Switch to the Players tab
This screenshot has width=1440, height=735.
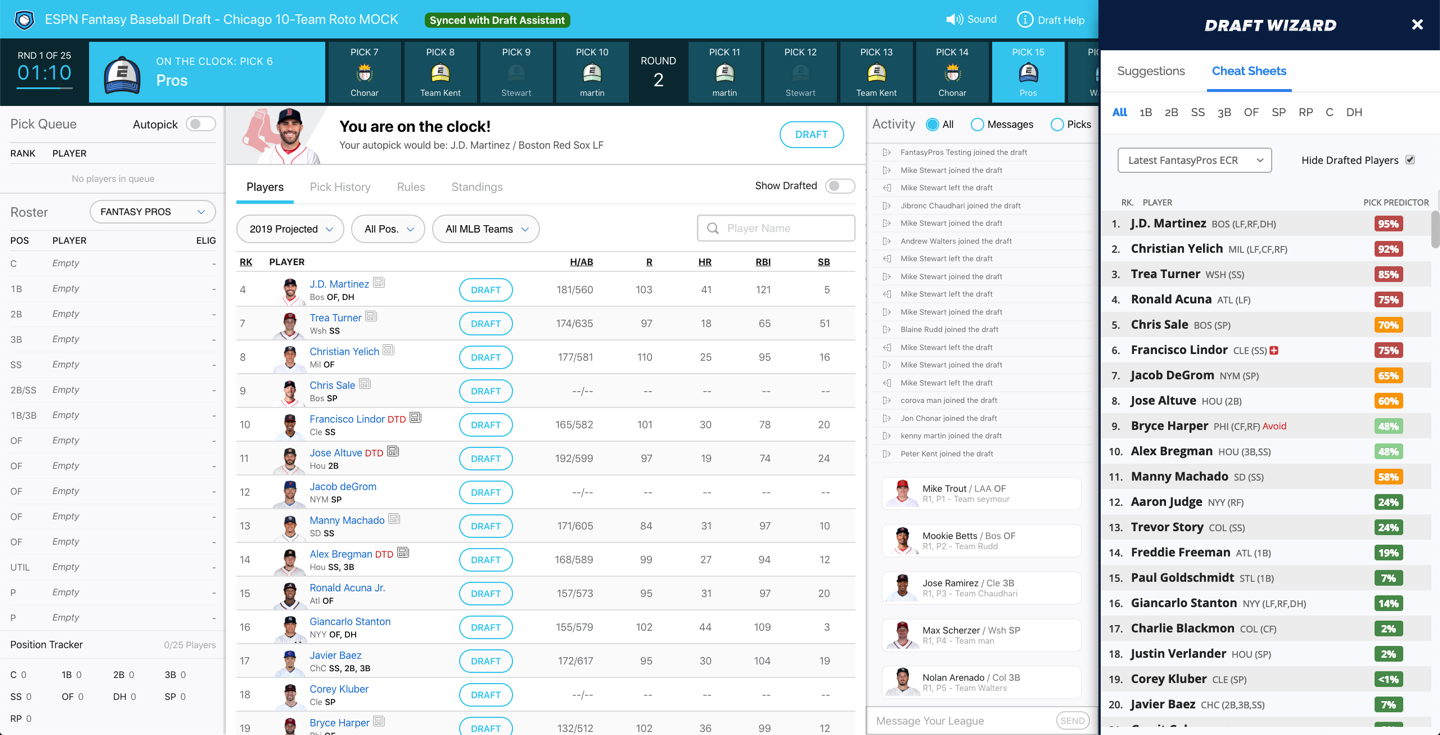265,187
